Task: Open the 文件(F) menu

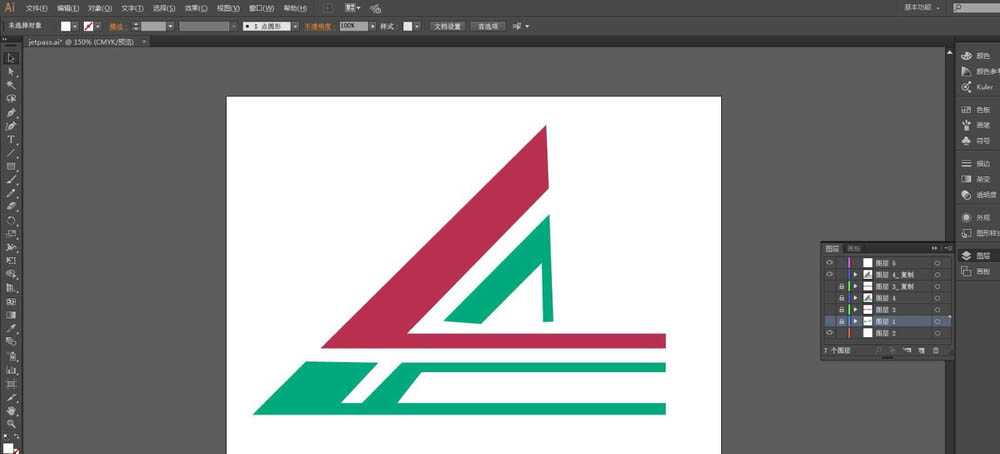Action: 36,8
